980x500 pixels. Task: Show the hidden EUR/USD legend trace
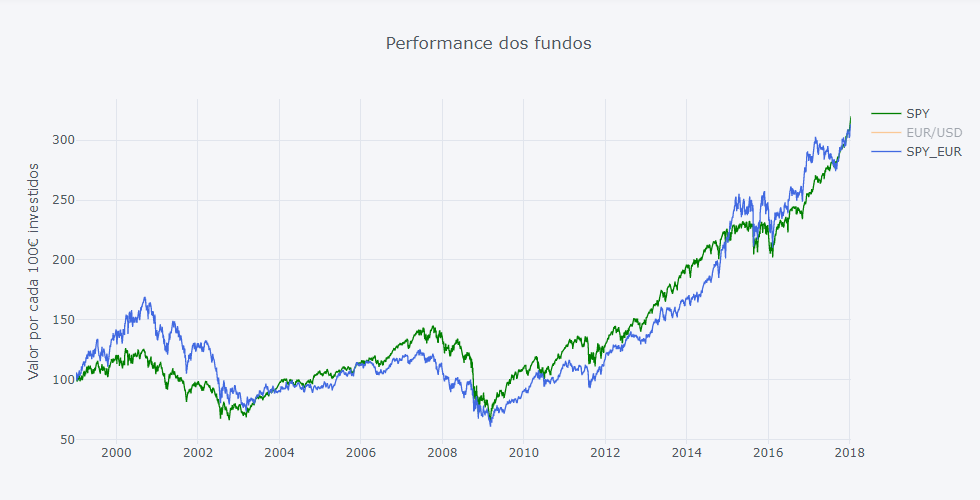click(x=933, y=133)
